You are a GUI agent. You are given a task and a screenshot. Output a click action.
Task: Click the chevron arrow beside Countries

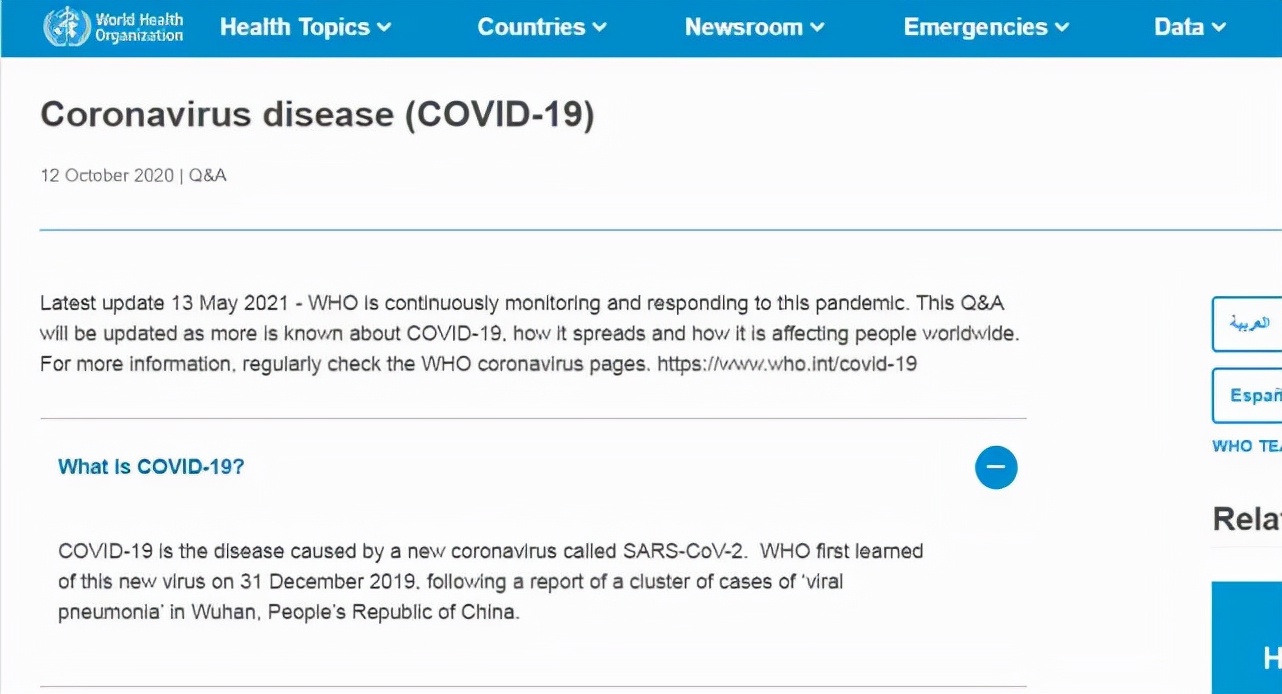pyautogui.click(x=600, y=28)
